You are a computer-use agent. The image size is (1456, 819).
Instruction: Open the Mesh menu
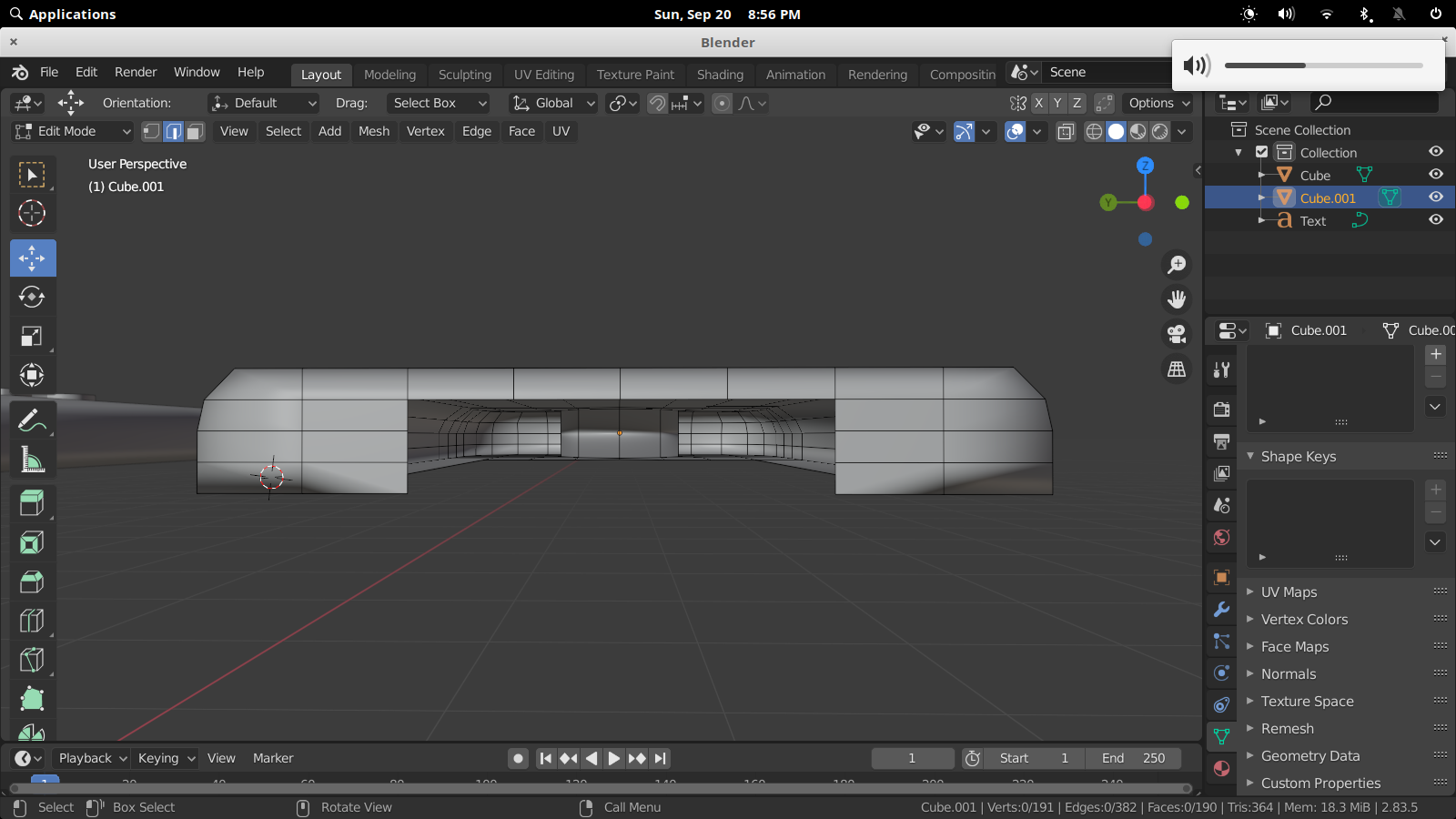[374, 131]
